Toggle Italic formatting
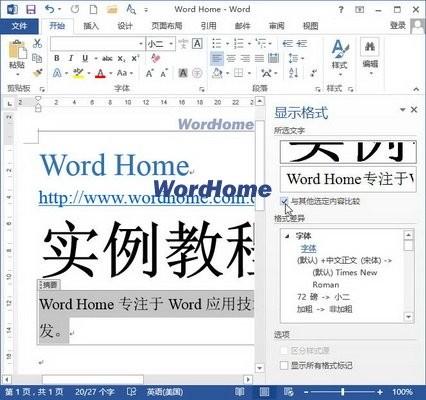This screenshot has width=426, height=400. tap(71, 58)
